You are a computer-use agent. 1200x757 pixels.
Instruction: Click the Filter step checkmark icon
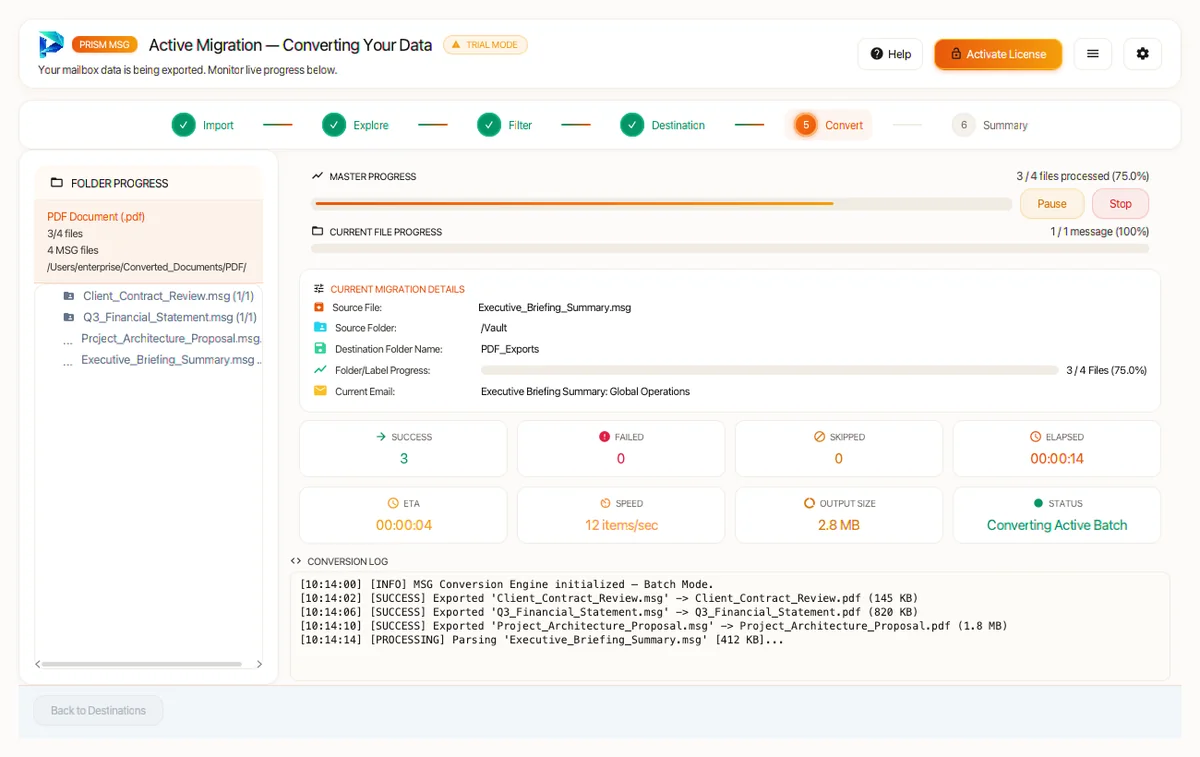coord(489,125)
